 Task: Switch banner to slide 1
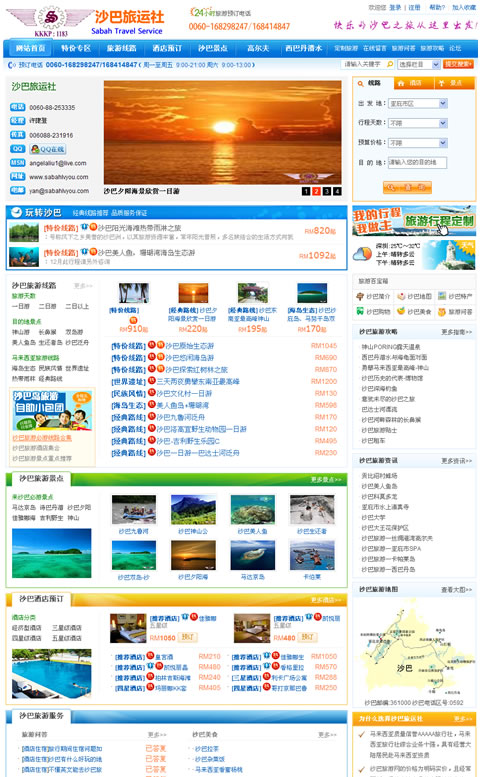pyautogui.click(x=306, y=191)
